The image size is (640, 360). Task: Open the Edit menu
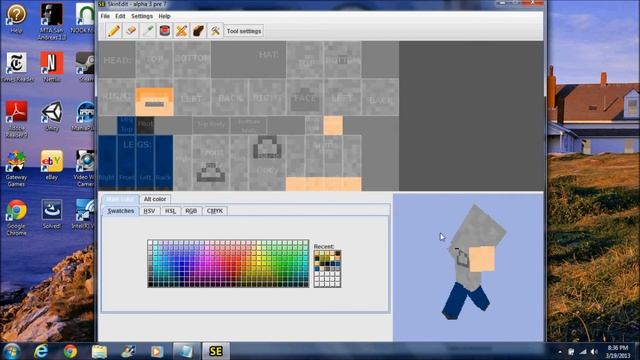(120, 16)
